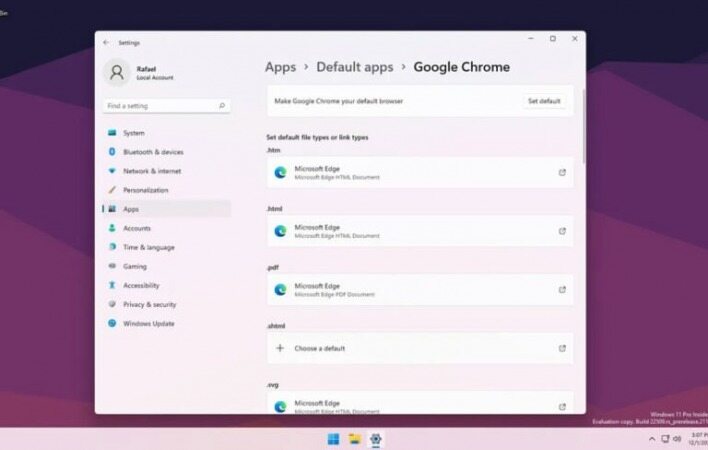Click the Network wifi icon
The image size is (708, 450).
click(x=112, y=171)
